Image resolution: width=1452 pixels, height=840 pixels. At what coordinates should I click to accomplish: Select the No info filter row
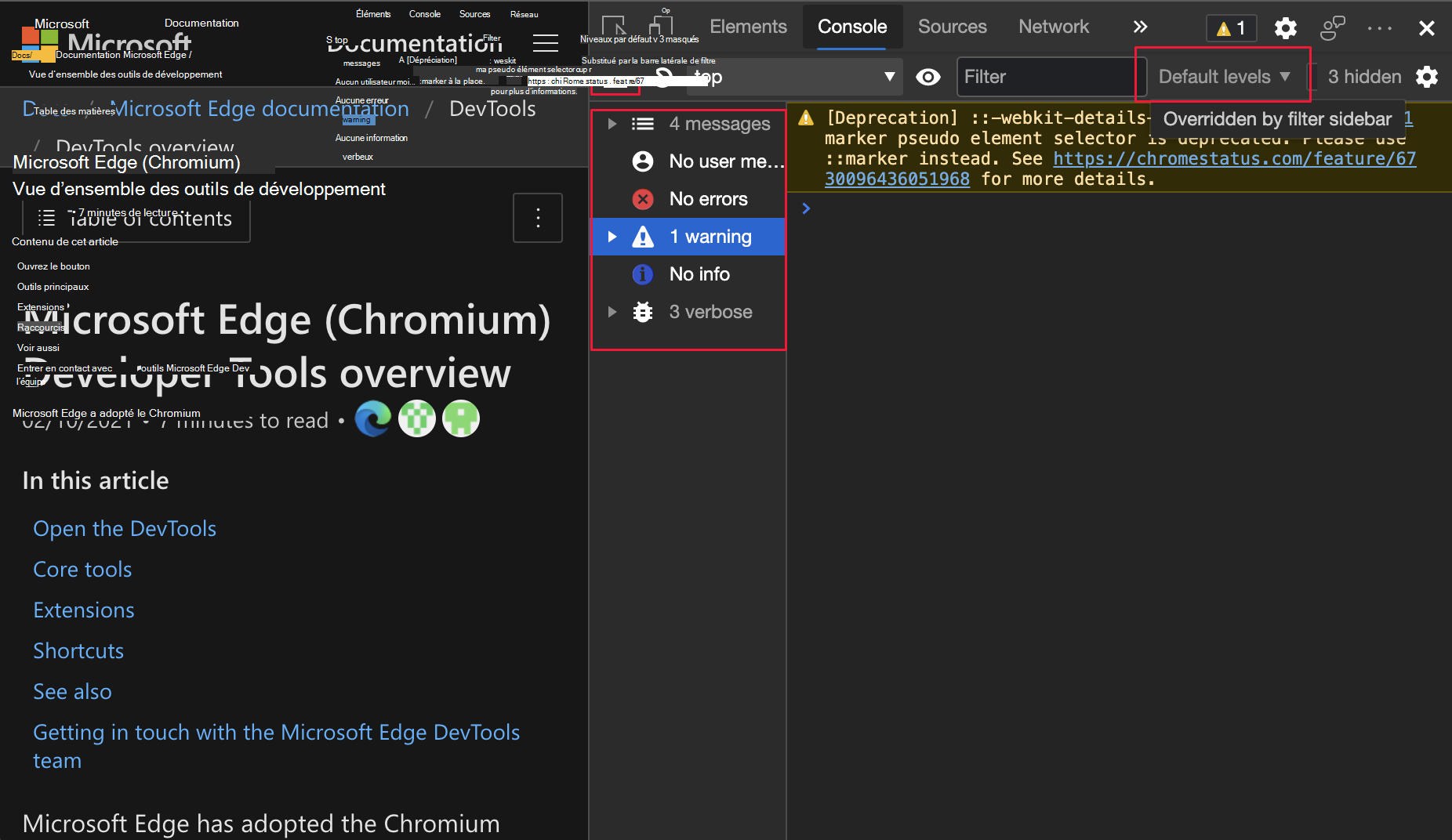(689, 274)
